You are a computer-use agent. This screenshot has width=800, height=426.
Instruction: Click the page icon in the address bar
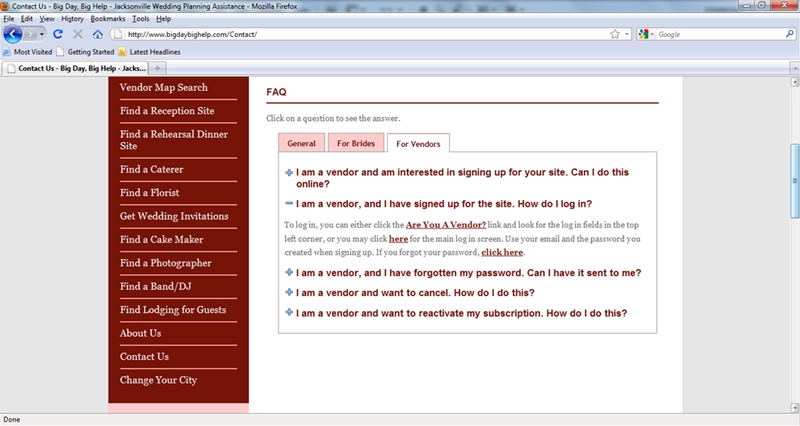tap(118, 34)
